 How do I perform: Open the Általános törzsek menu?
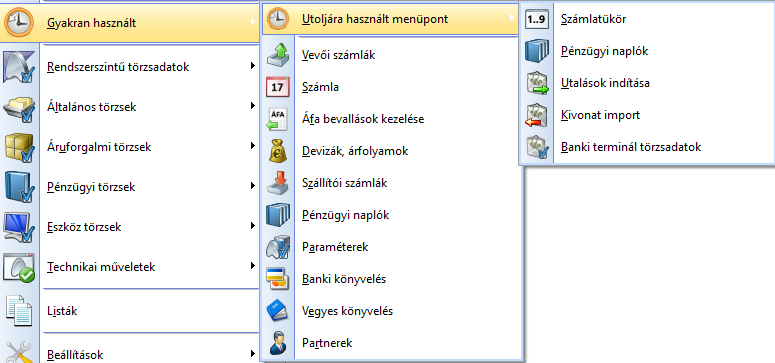pos(130,107)
